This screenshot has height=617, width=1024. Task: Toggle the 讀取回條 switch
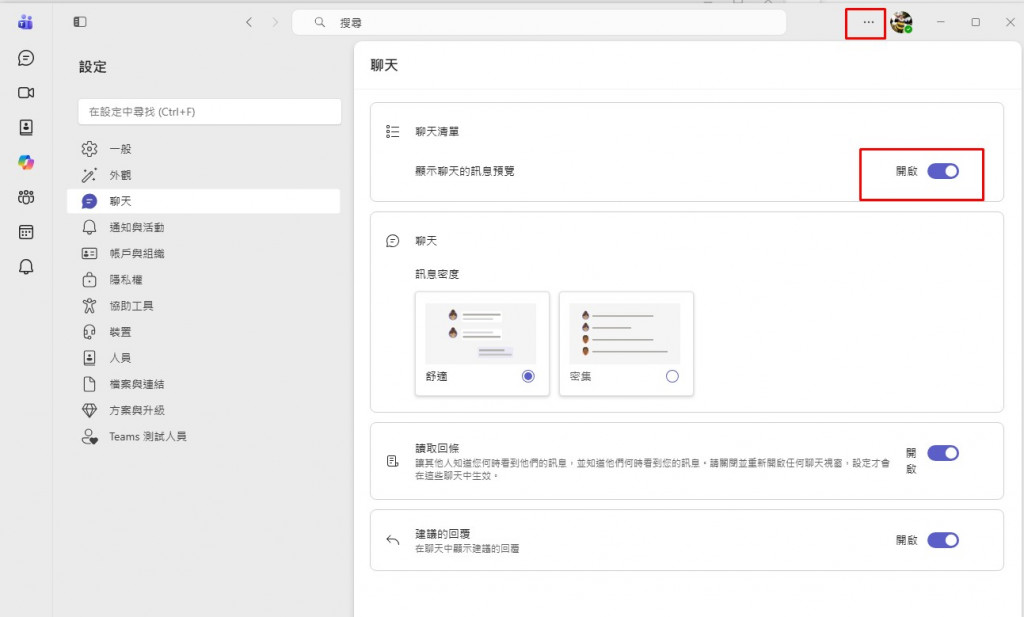pyautogui.click(x=943, y=453)
